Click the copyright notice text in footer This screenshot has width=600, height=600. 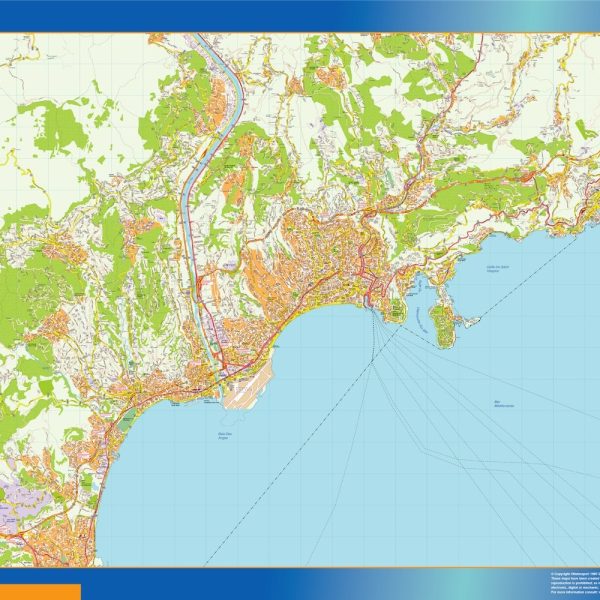(575, 582)
